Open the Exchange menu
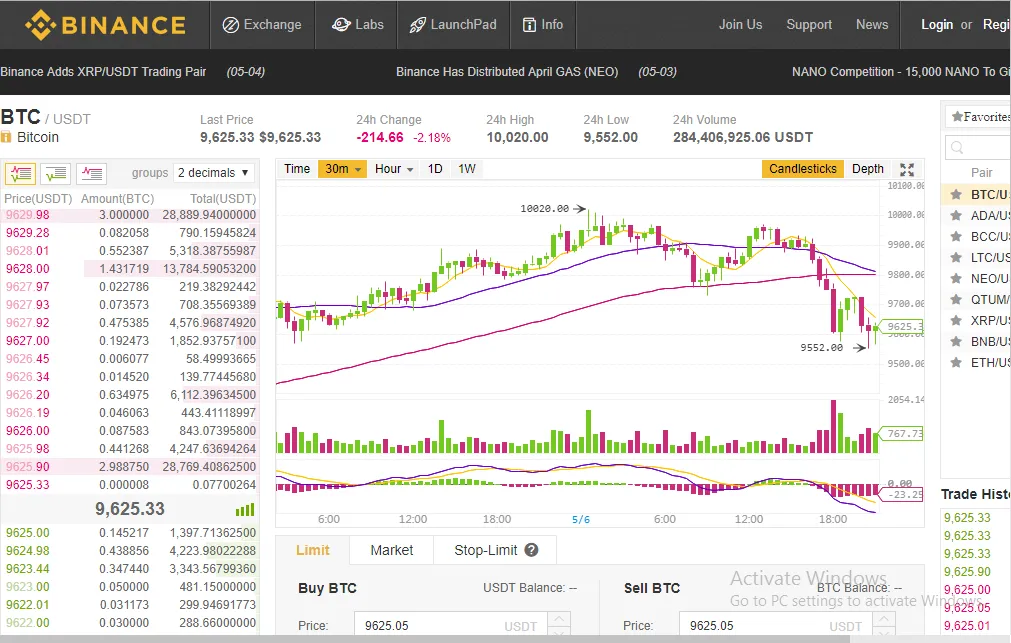1011x643 pixels. tap(262, 25)
